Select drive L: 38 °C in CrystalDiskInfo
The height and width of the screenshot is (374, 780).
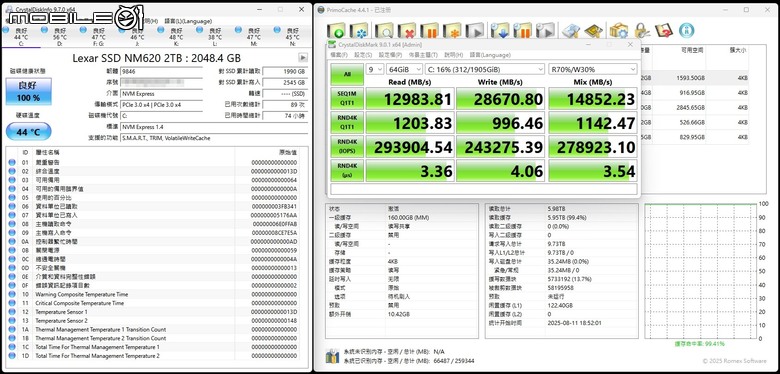[215, 37]
